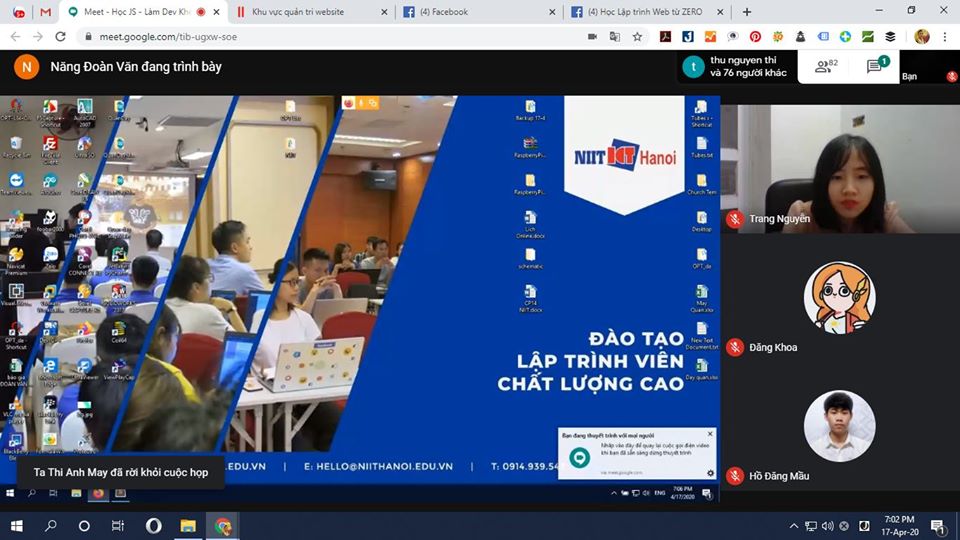Open the Google Translate icon in address bar
960x540 pixels.
coord(615,37)
